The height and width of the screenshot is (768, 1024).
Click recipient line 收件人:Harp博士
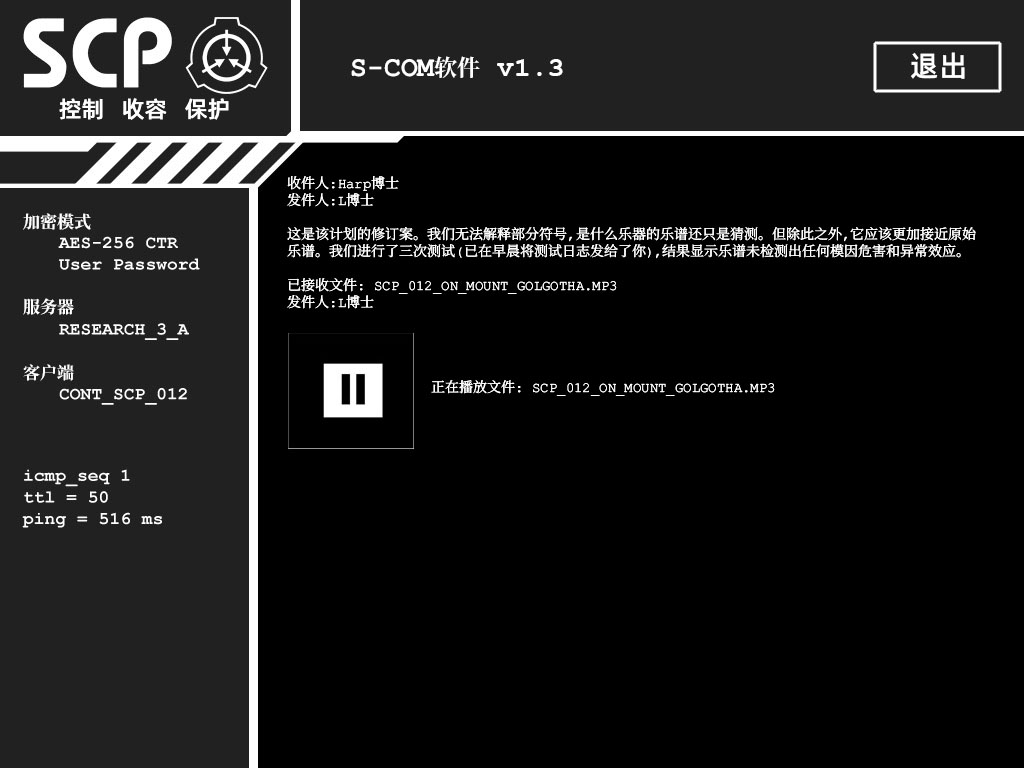[343, 183]
